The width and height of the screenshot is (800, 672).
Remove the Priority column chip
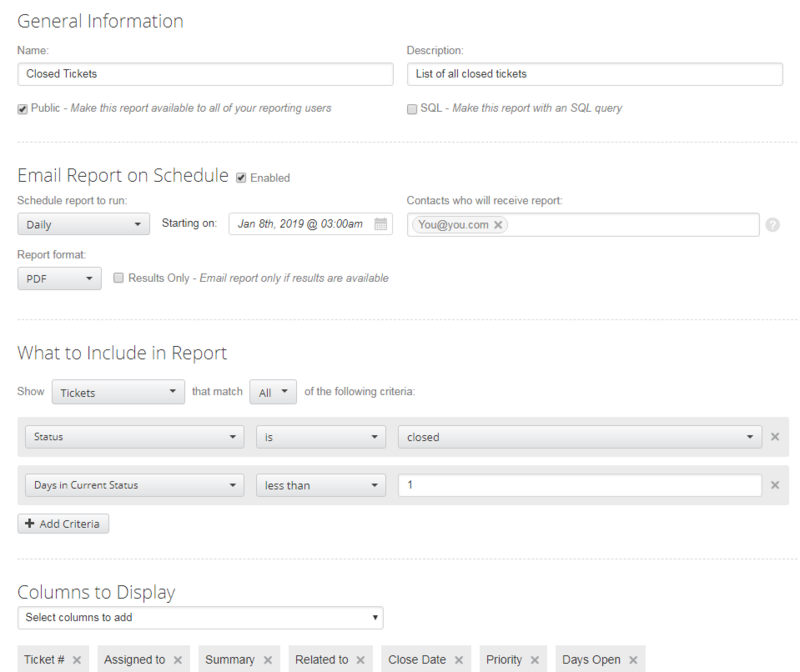pos(536,659)
